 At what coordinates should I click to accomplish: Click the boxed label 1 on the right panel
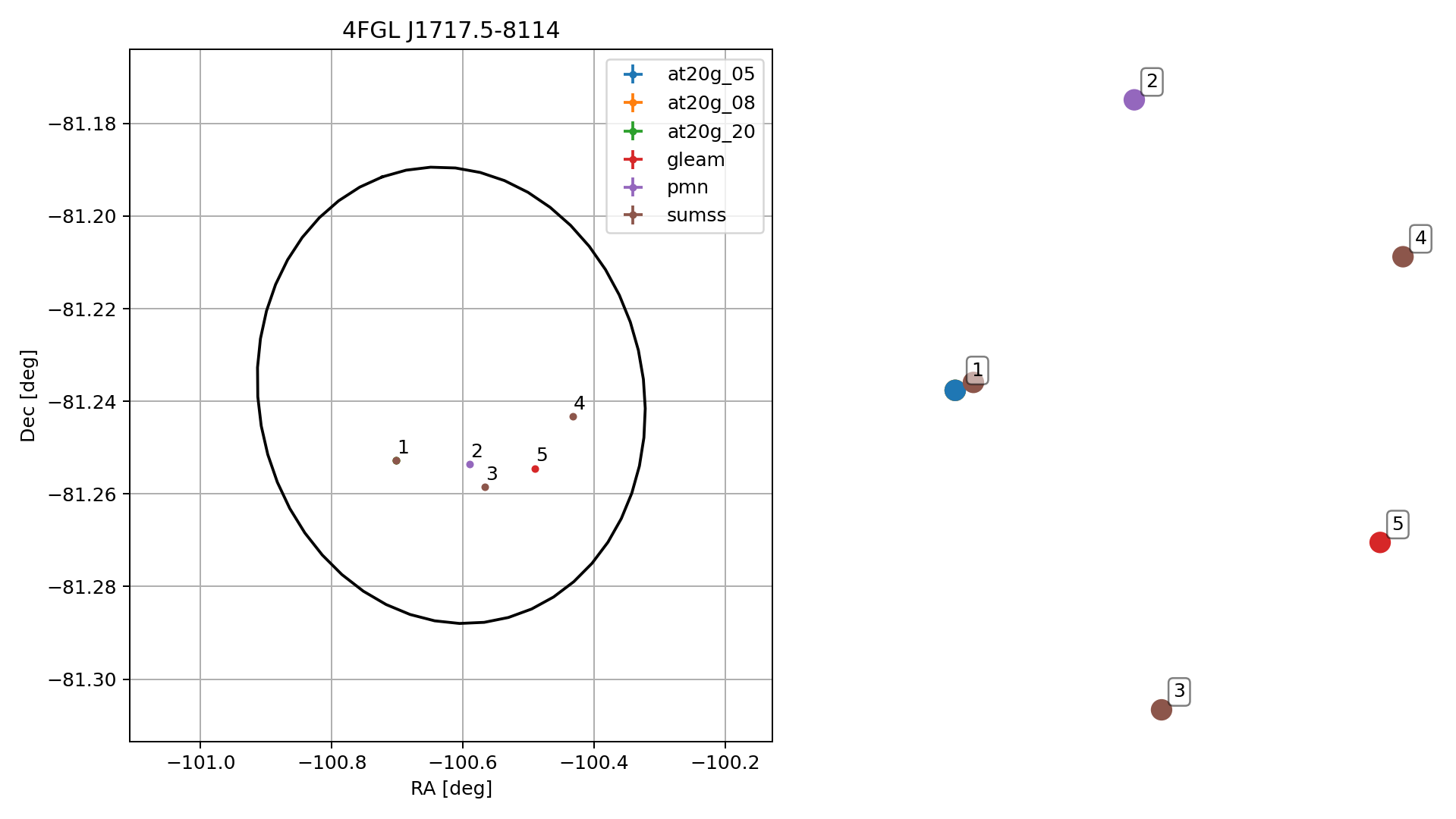pos(977,370)
